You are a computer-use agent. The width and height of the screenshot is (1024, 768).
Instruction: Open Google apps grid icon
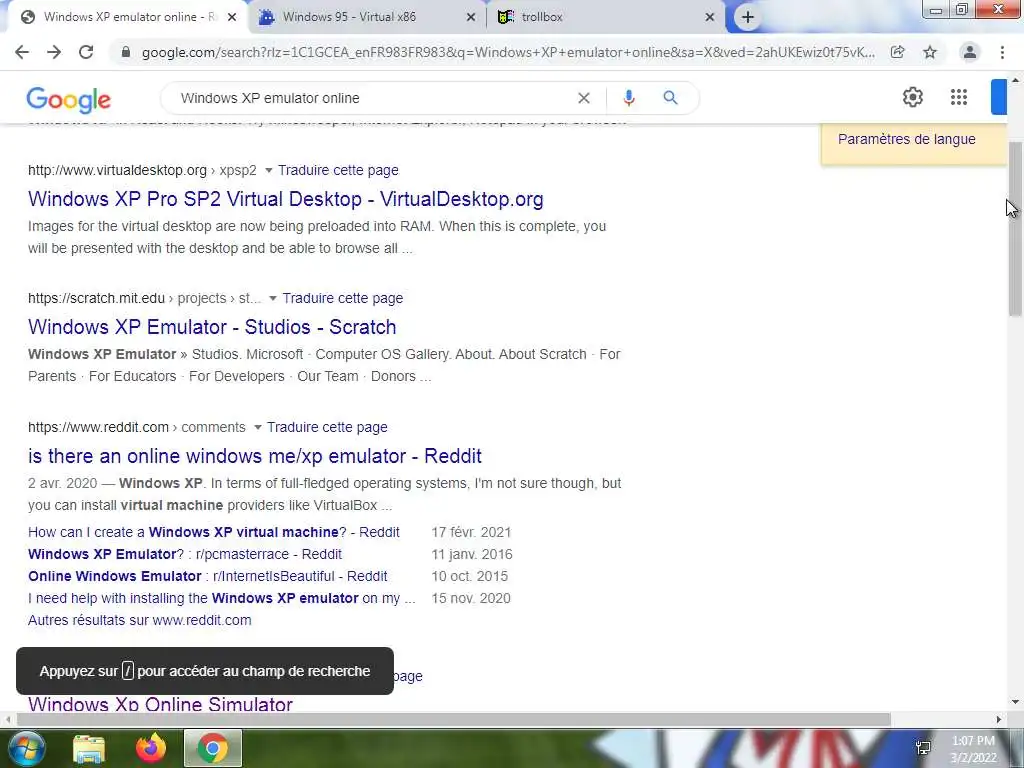(x=959, y=97)
